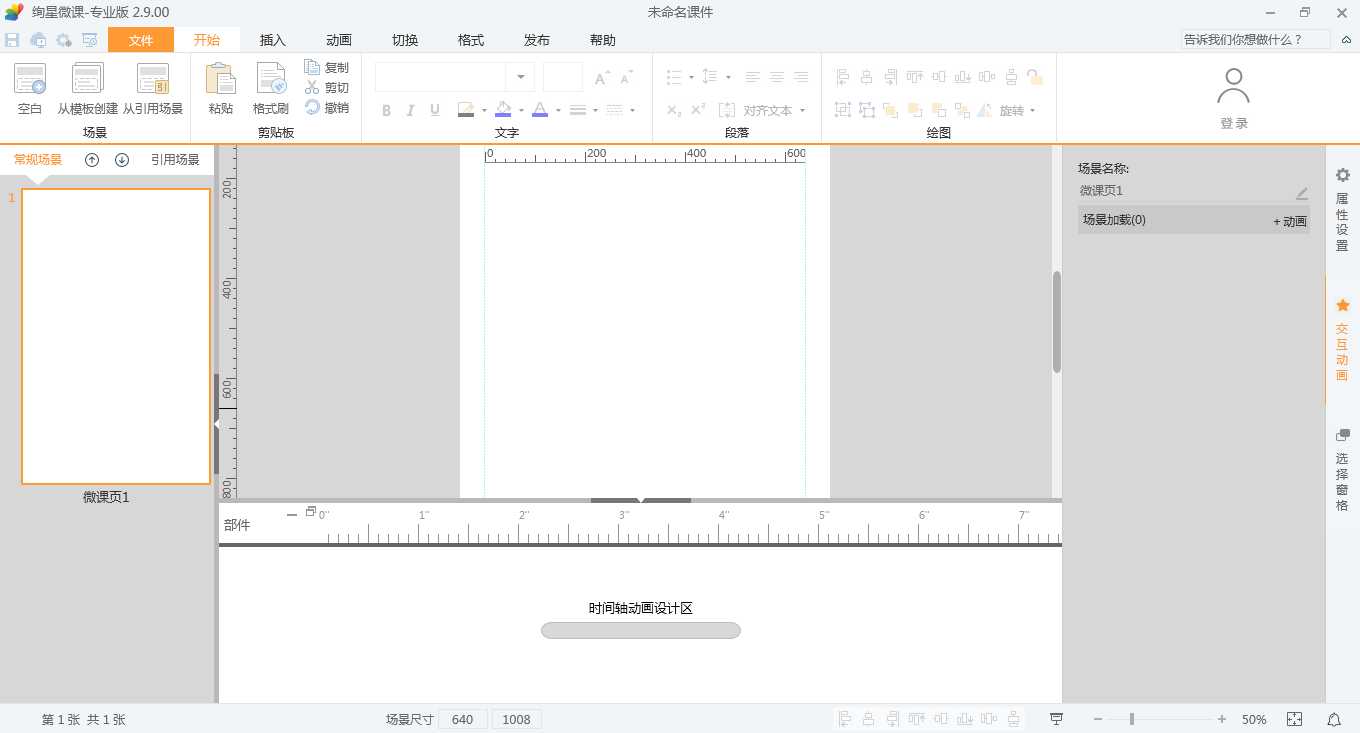
Task: Move scene up with up-arrow icon
Action: coord(92,160)
